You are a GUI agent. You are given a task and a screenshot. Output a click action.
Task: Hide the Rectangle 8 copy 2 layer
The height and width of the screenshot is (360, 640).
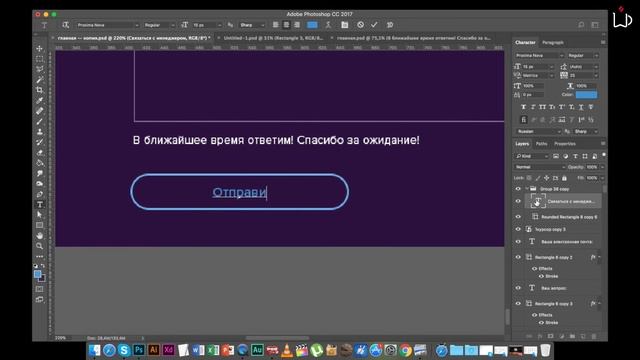(518, 257)
